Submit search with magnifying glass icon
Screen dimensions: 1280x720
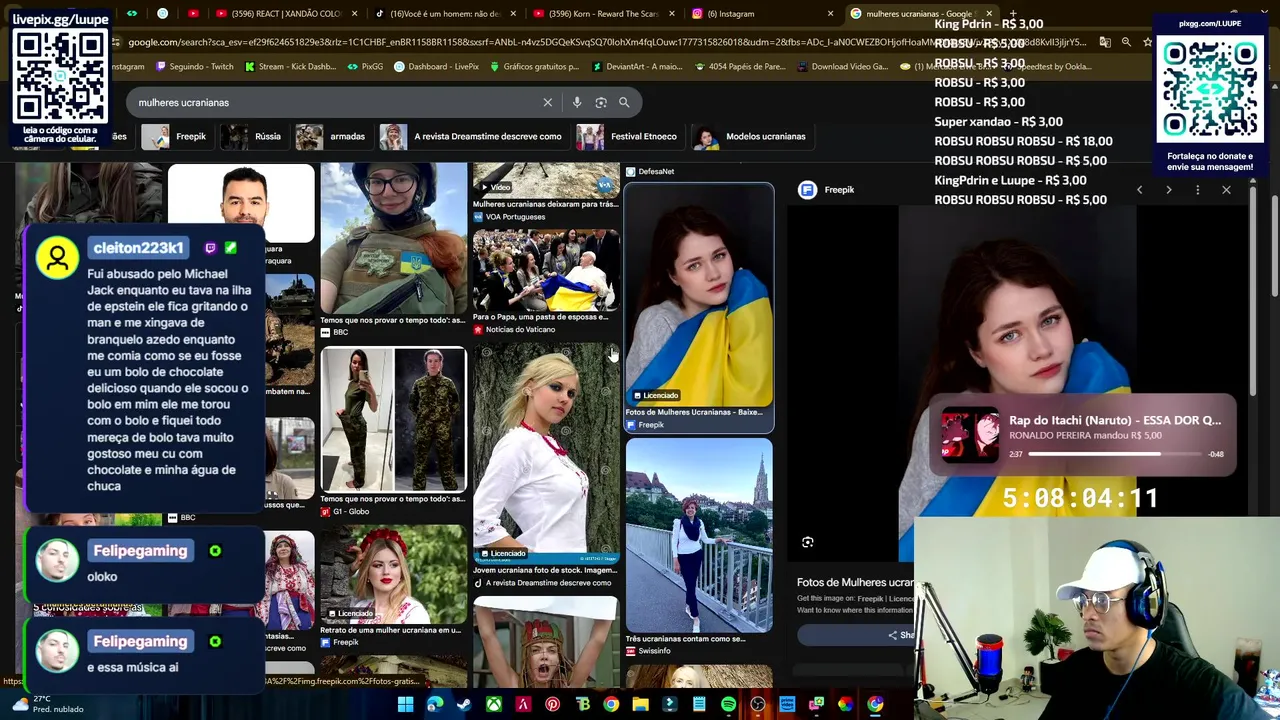pyautogui.click(x=624, y=102)
